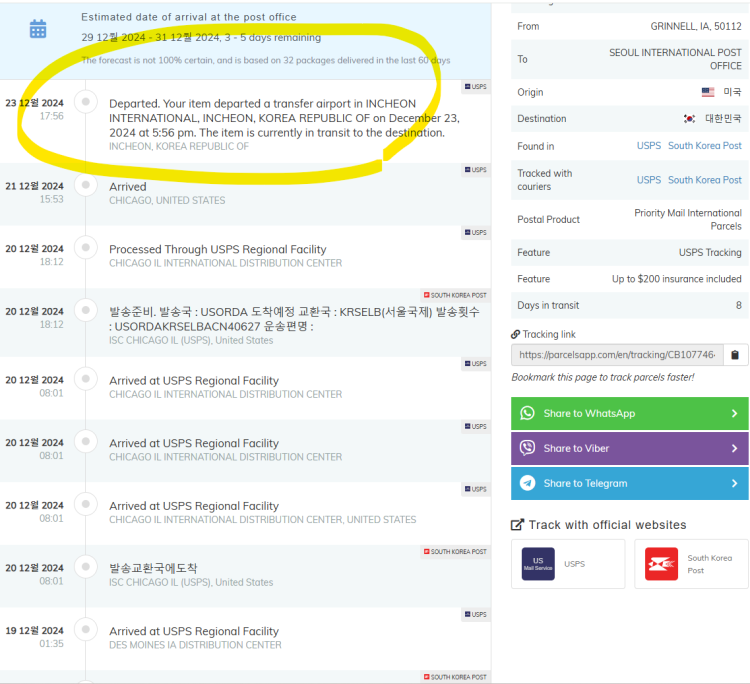The image size is (750, 684).
Task: Click the chevron arrow on Share to Telegram
Action: click(x=734, y=483)
